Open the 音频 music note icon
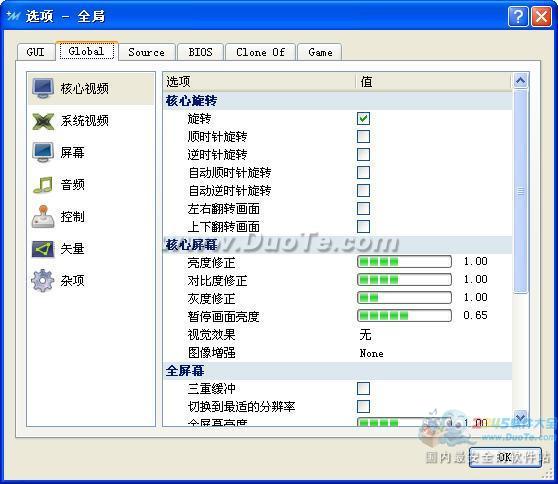 pyautogui.click(x=43, y=185)
